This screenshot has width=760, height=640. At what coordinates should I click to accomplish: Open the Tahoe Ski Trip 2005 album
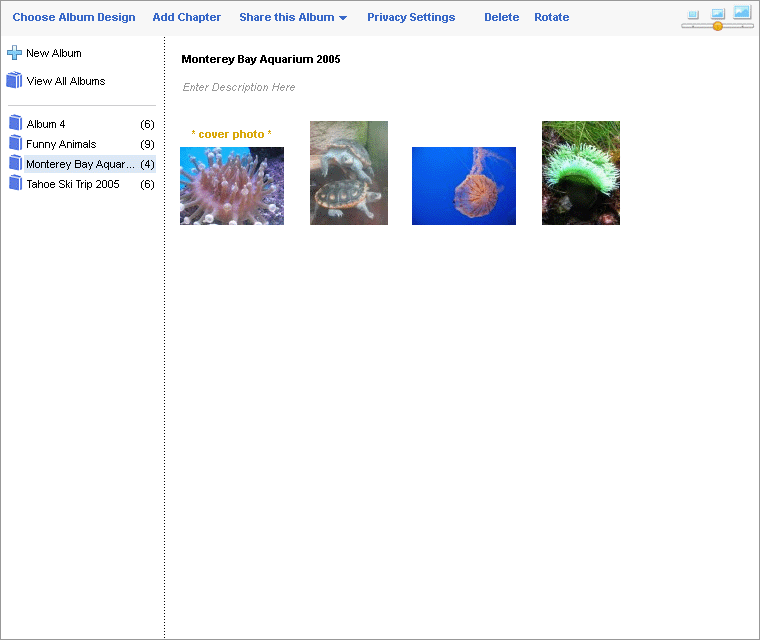tap(73, 184)
